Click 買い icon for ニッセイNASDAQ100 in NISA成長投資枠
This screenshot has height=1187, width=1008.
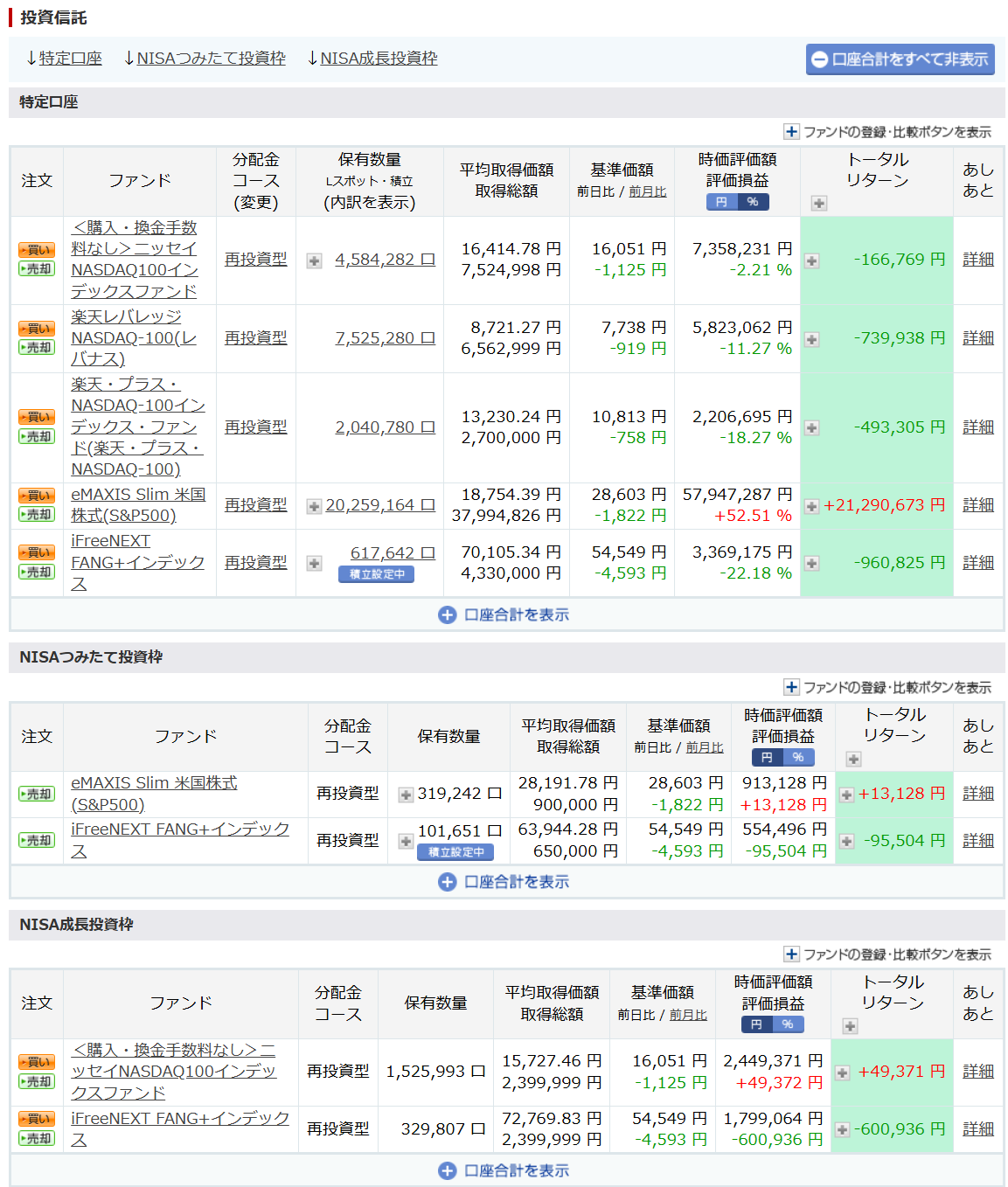coord(37,1062)
